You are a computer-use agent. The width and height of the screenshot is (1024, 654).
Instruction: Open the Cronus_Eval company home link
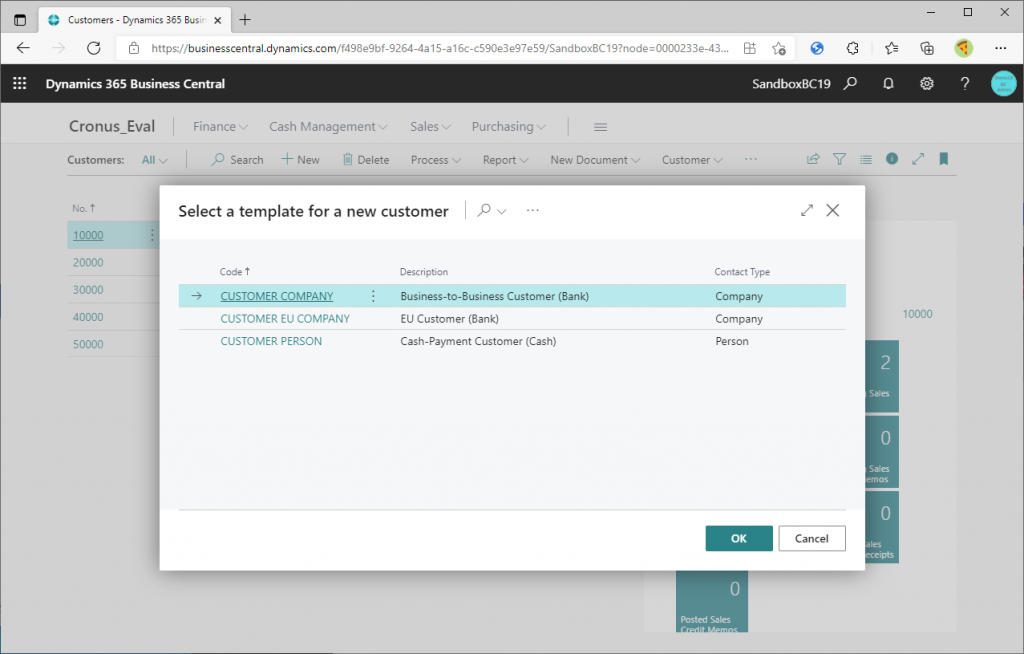112,126
